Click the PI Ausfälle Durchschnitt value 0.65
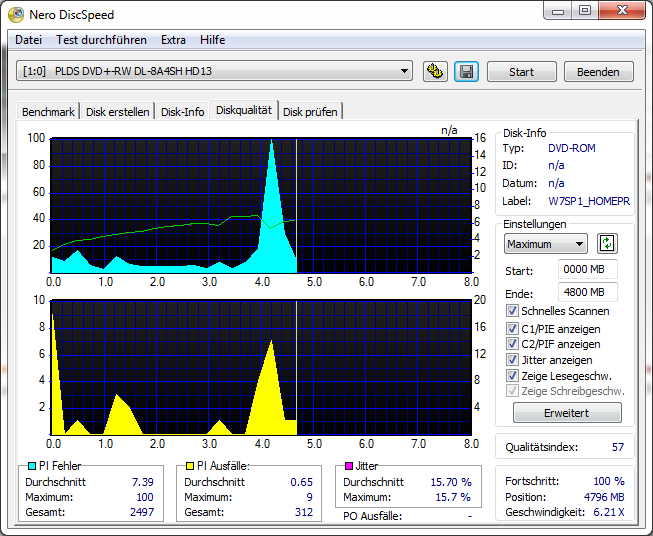This screenshot has width=653, height=536. [302, 482]
